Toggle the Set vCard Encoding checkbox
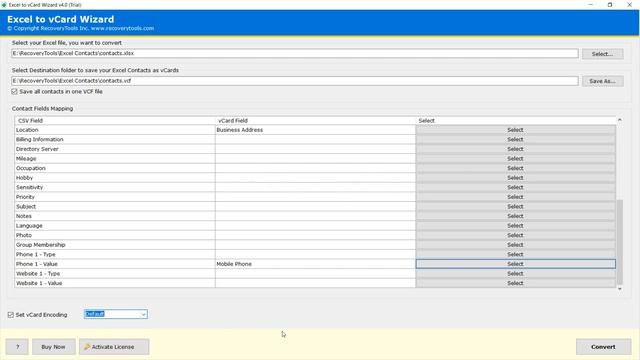The width and height of the screenshot is (640, 360). point(11,315)
